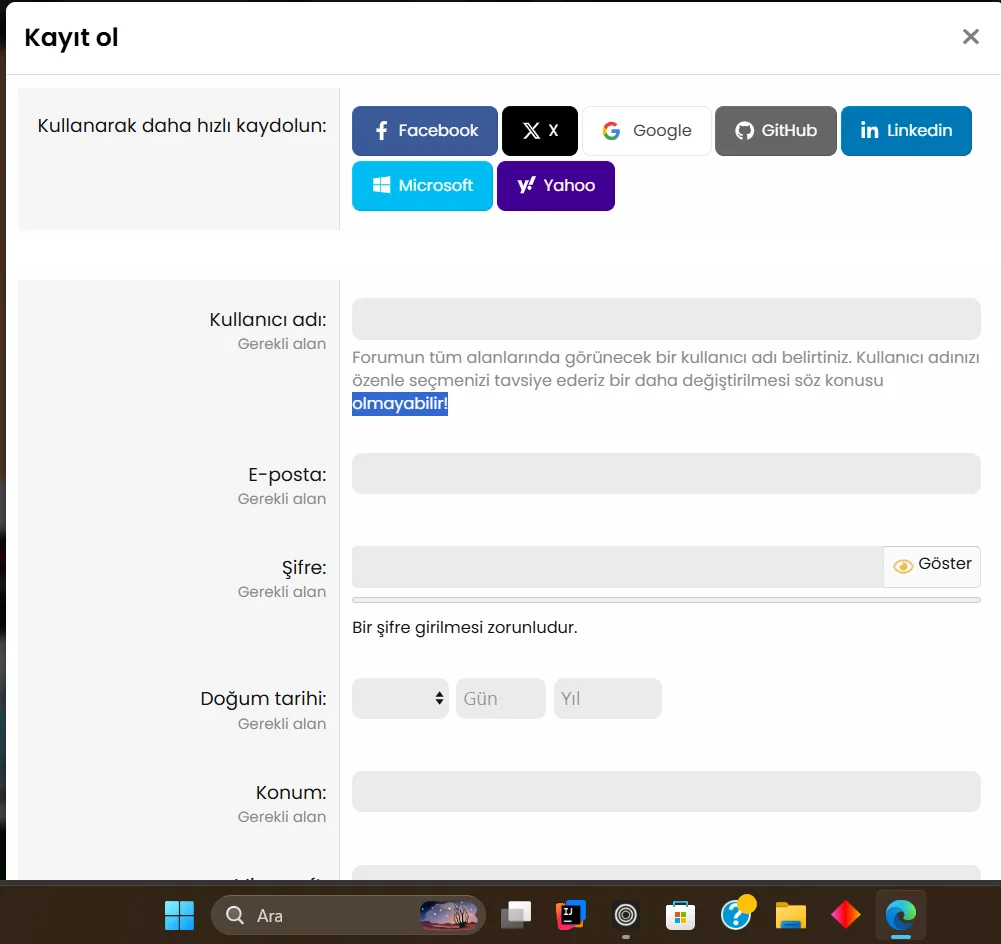Sign up using the Facebook button
Image resolution: width=1001 pixels, height=944 pixels.
tap(425, 131)
